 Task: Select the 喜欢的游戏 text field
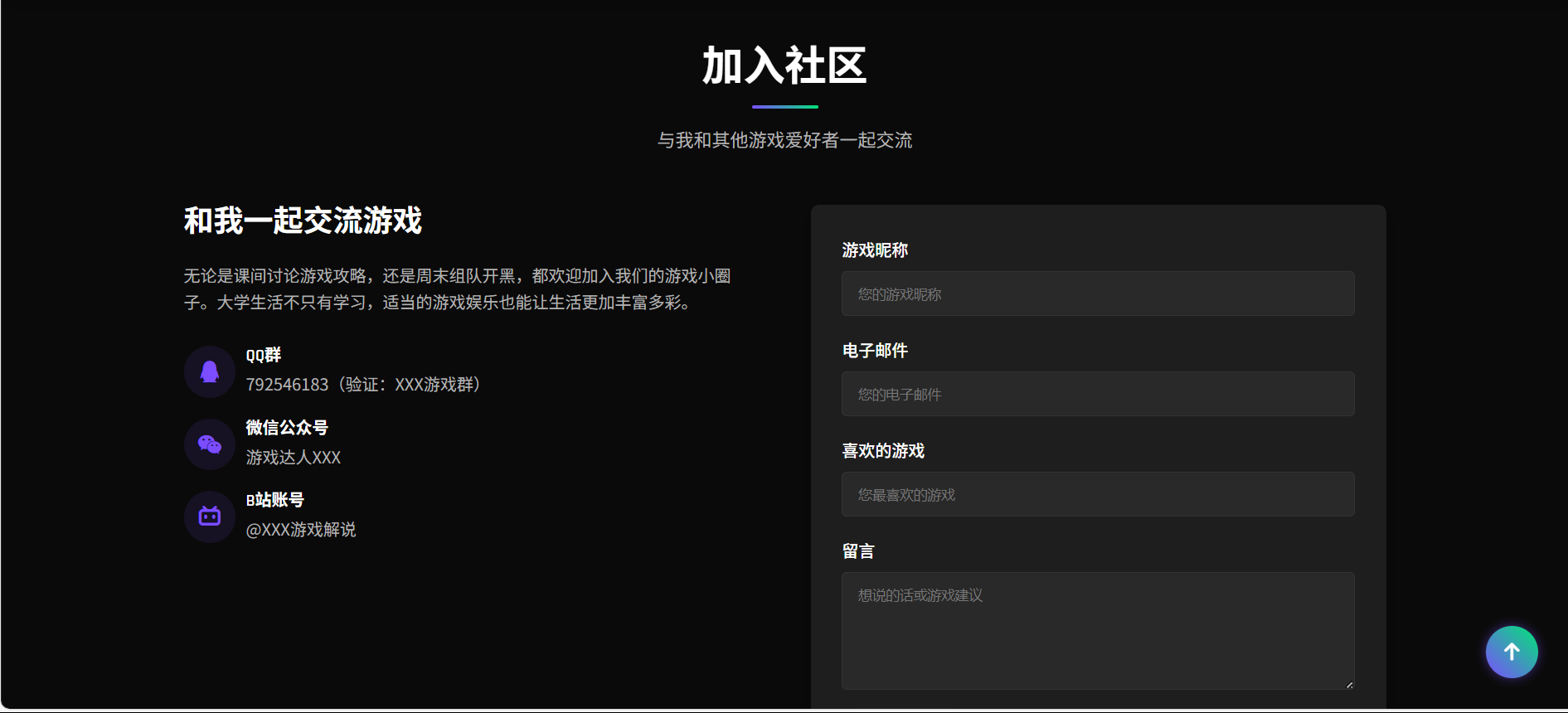(1097, 494)
